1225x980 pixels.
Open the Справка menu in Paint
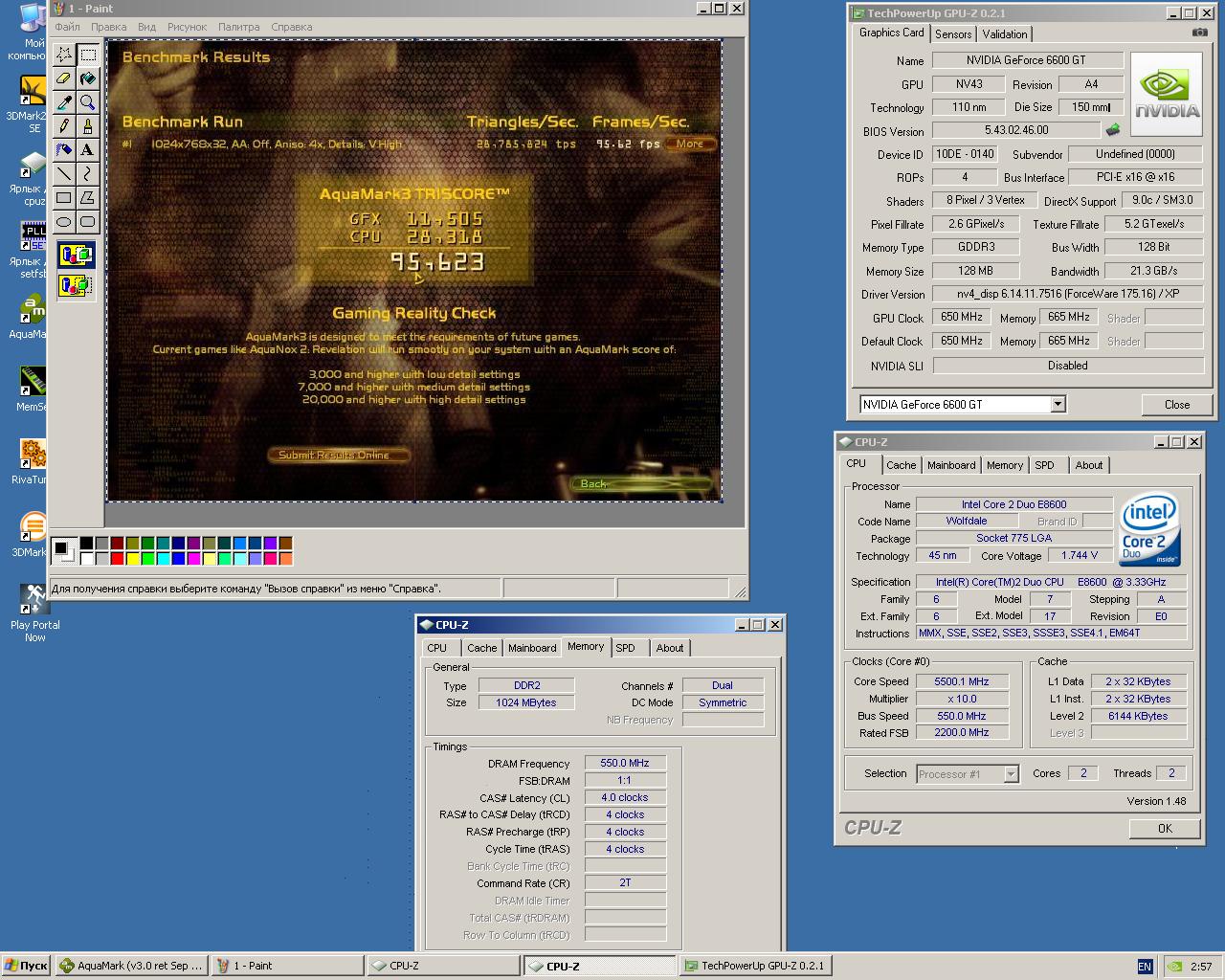(291, 27)
